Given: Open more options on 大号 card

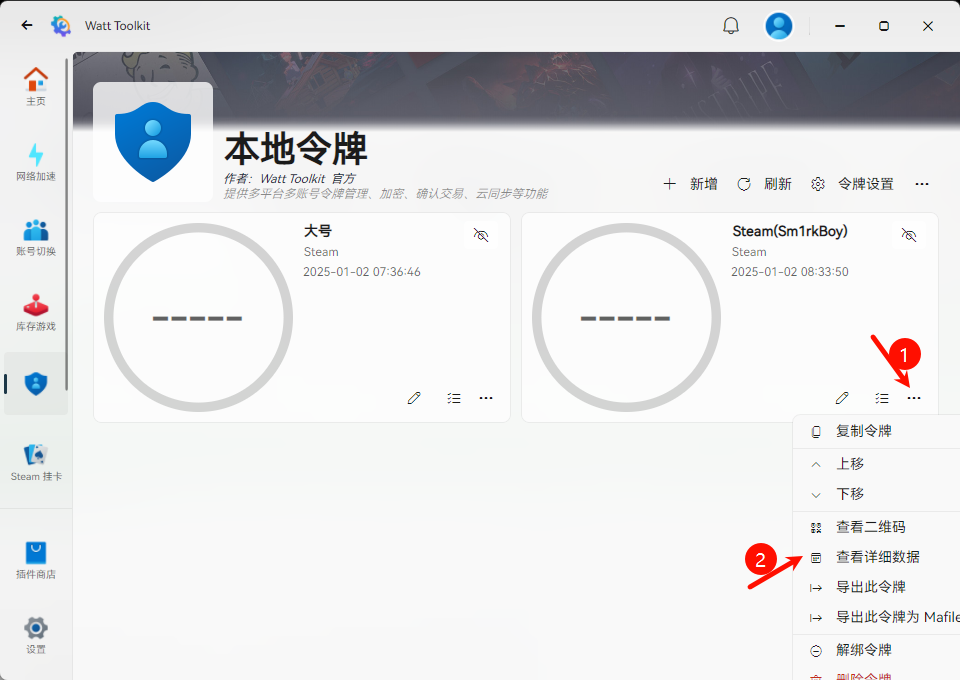Looking at the screenshot, I should pyautogui.click(x=486, y=398).
